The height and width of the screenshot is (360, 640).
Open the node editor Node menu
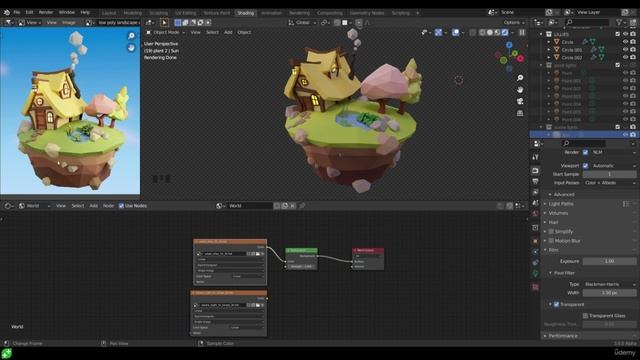[x=108, y=206]
